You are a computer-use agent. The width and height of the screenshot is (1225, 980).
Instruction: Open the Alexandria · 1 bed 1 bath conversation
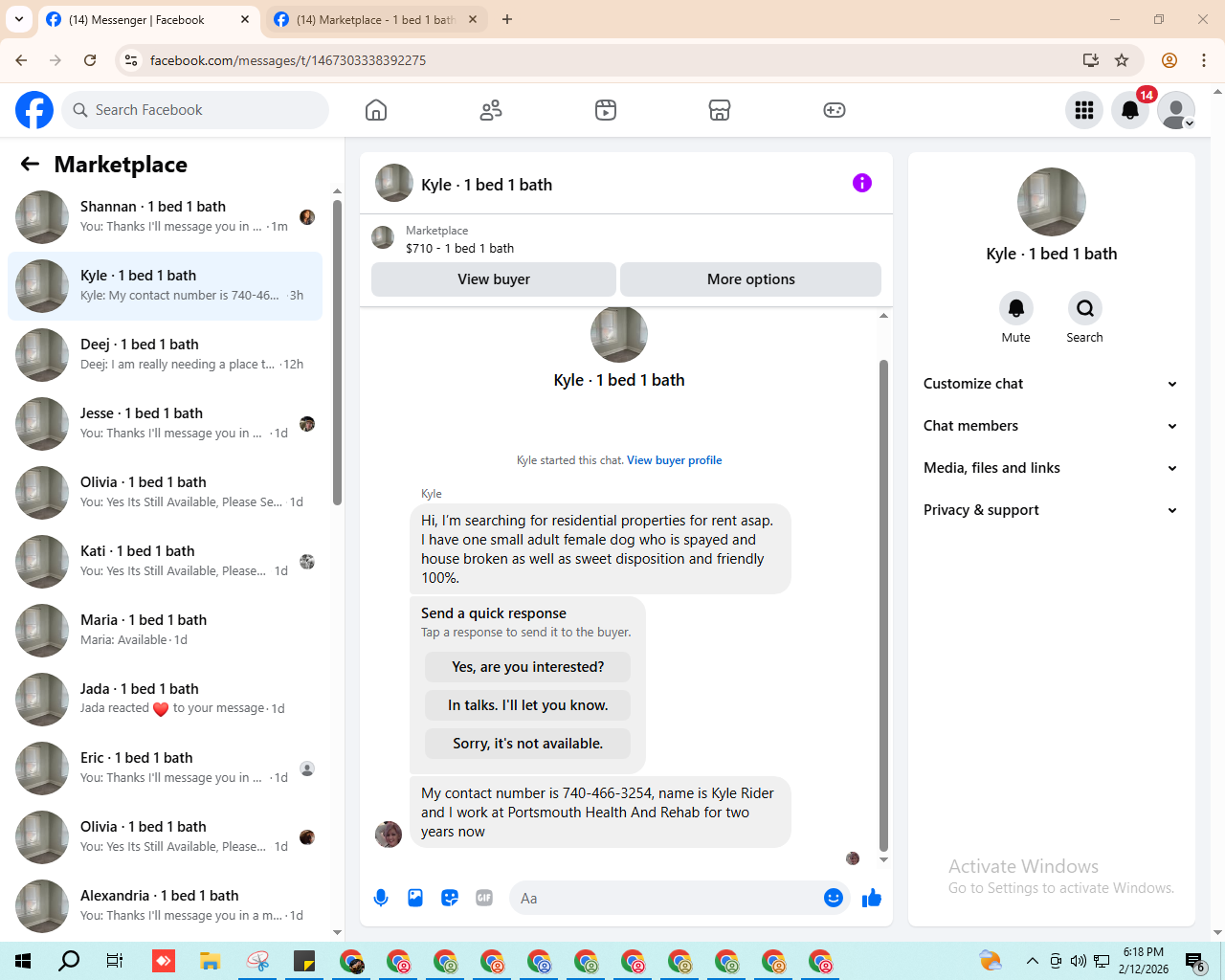[165, 906]
